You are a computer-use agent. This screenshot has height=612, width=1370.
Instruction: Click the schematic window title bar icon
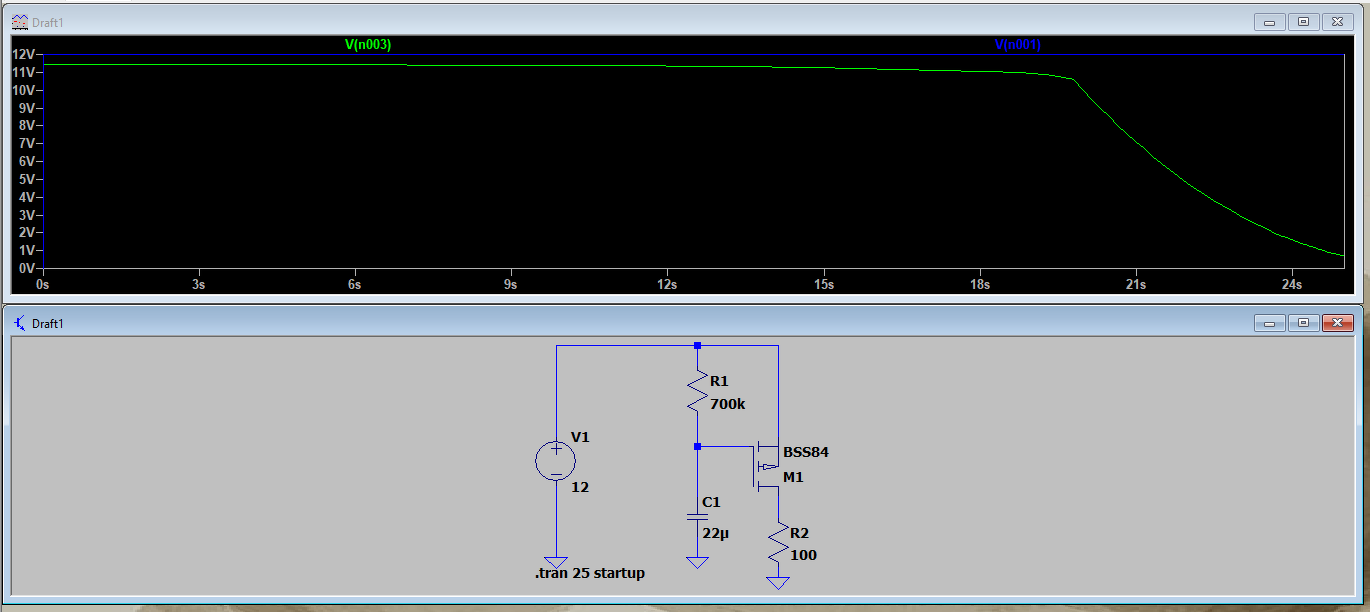point(19,323)
